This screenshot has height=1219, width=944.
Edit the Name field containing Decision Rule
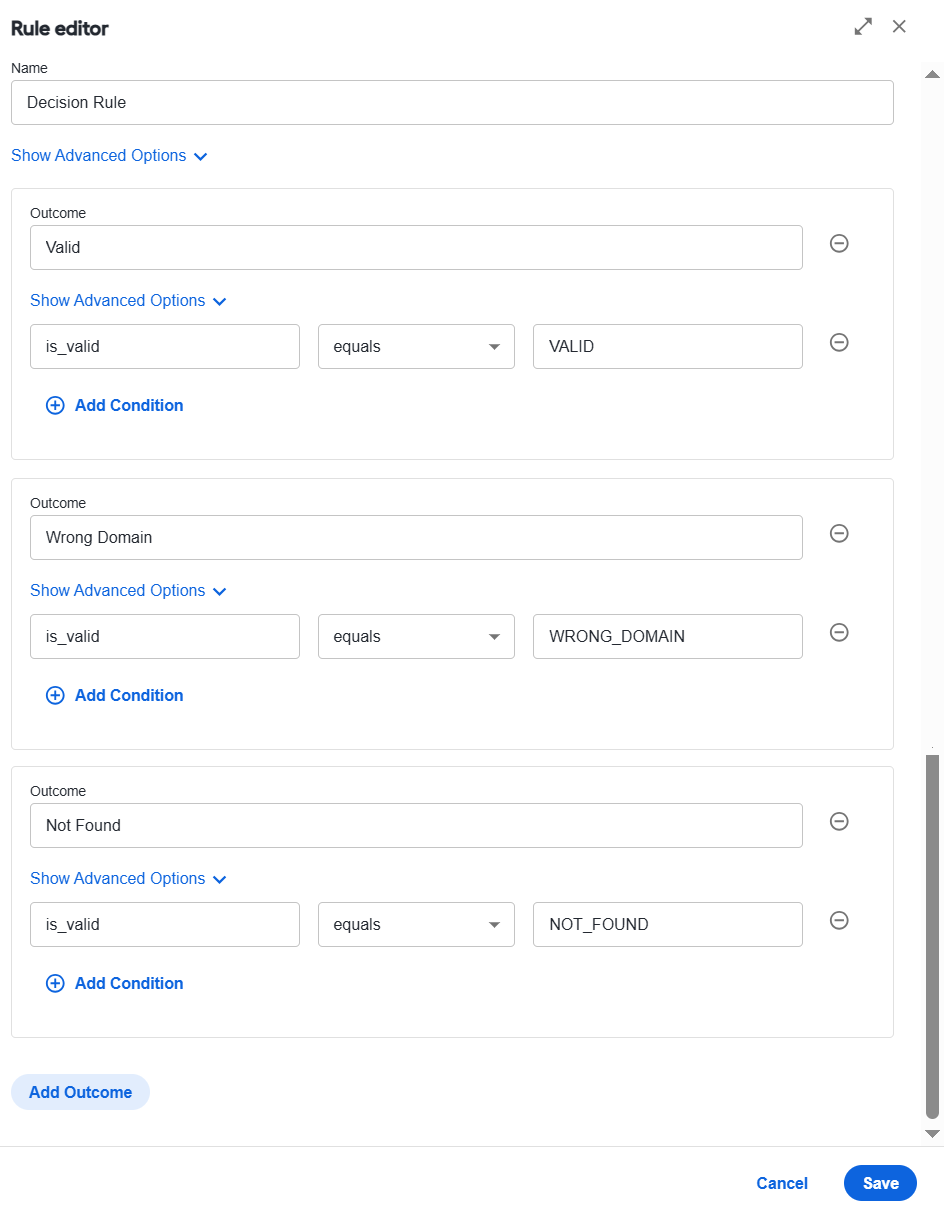click(452, 102)
